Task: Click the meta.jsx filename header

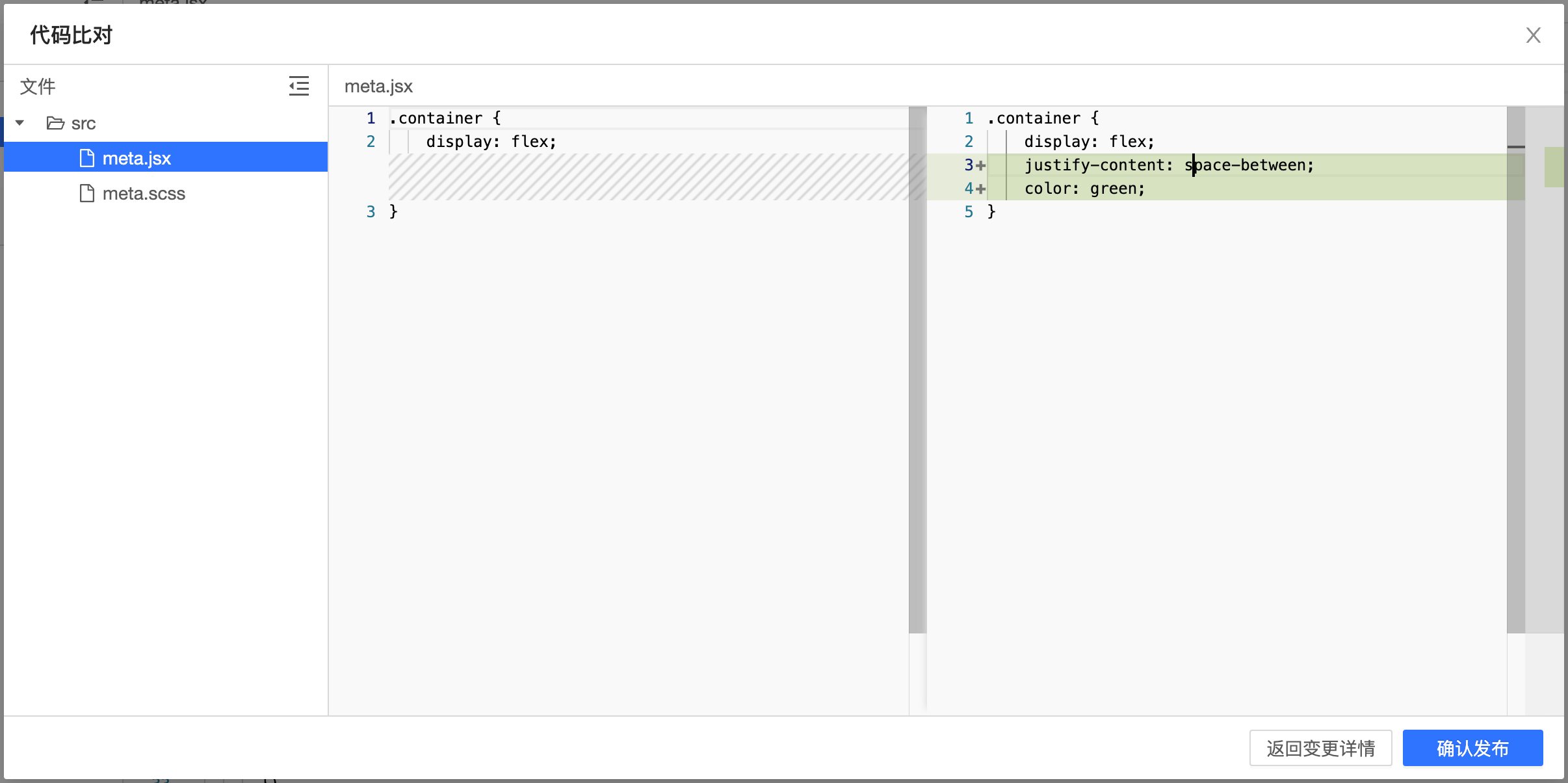Action: [x=378, y=86]
